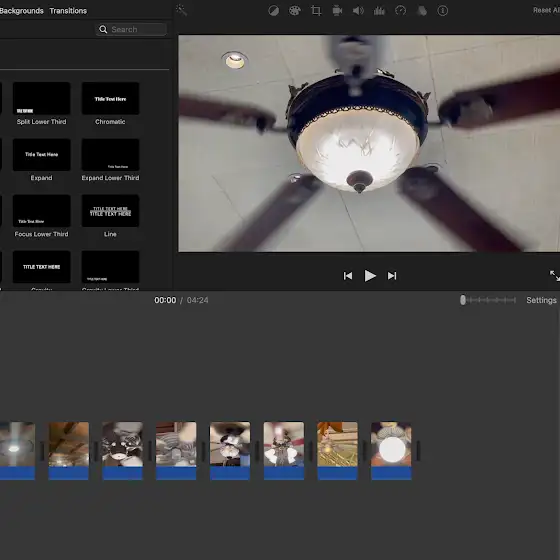Select the Expand title thumbnail

41,155
